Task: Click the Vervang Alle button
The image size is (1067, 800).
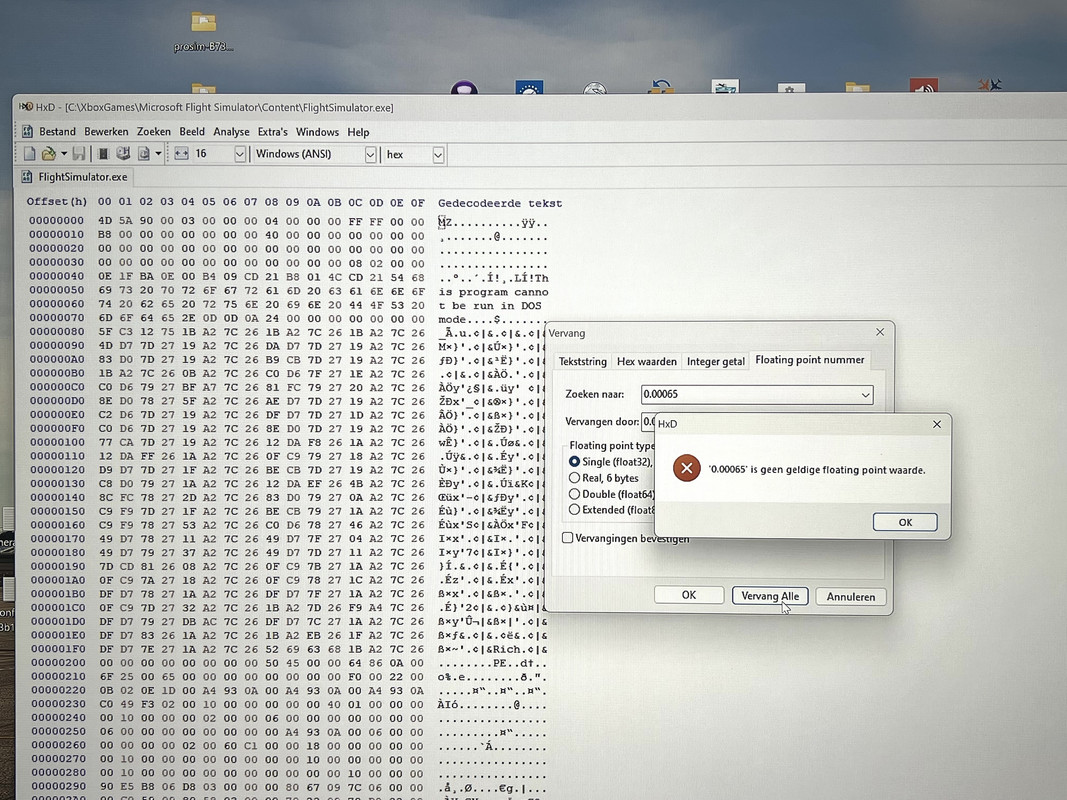Action: point(770,596)
